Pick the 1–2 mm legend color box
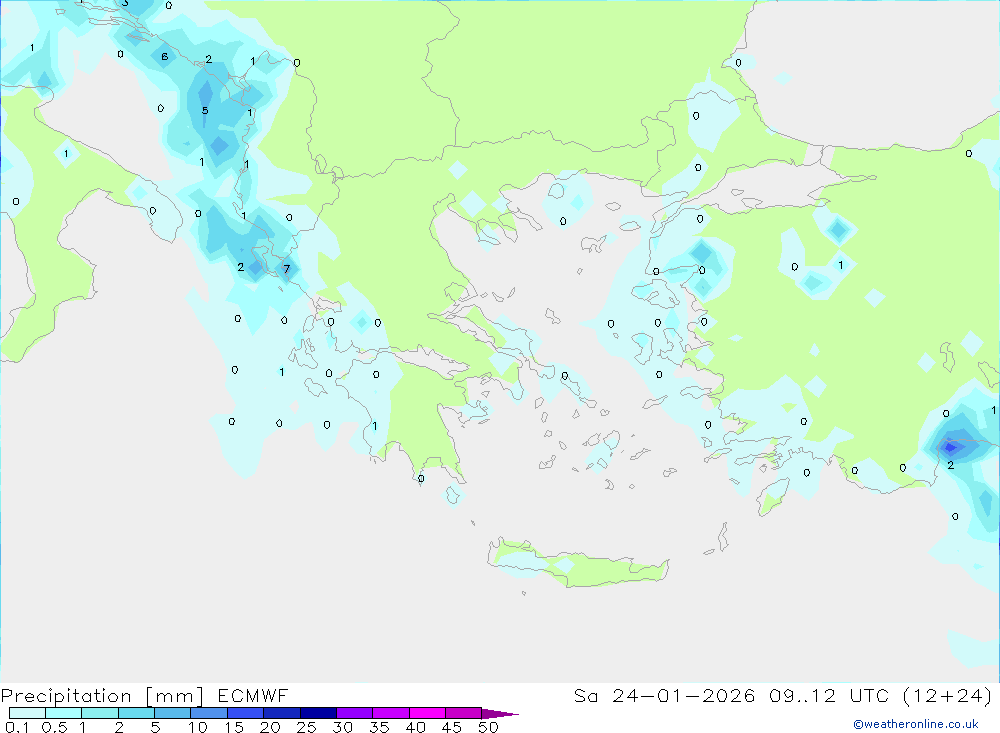This screenshot has width=1000, height=733. point(100,713)
